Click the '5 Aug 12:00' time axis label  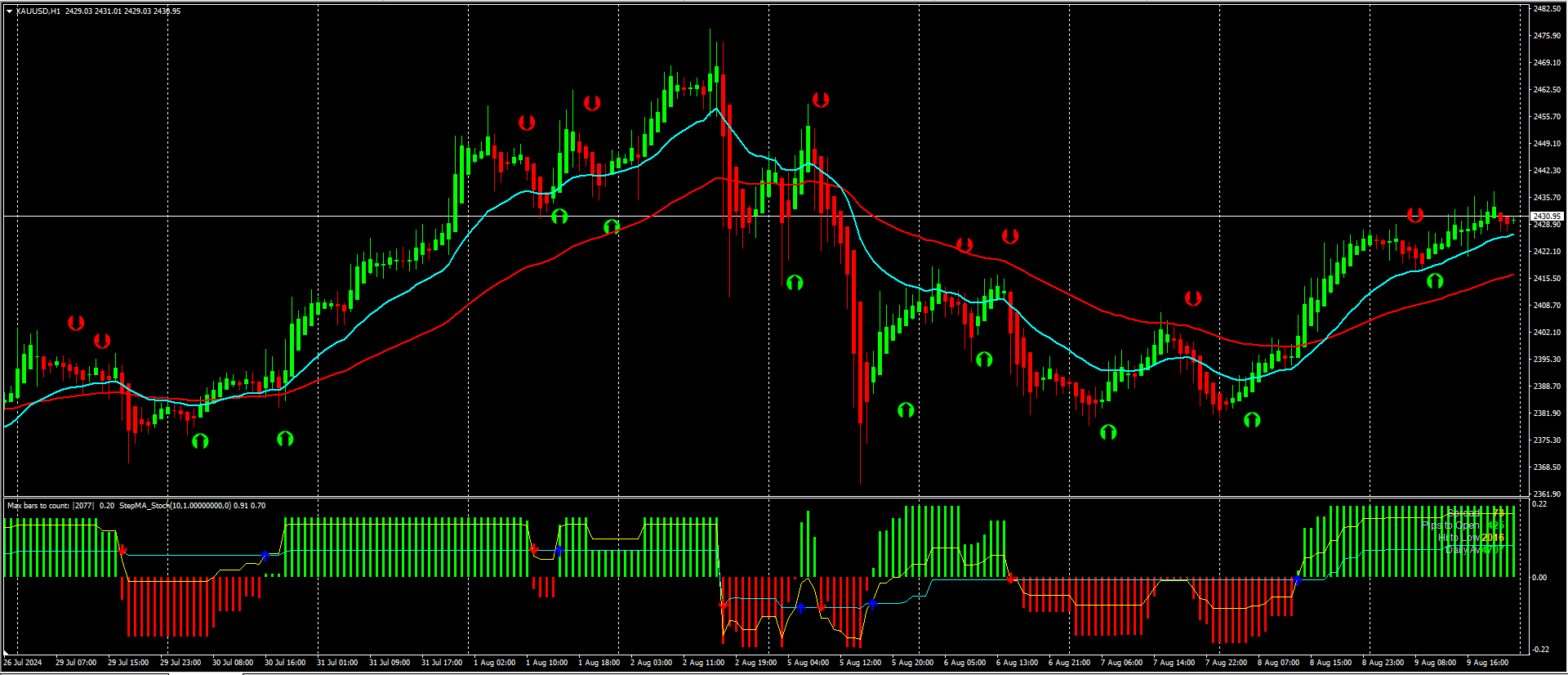click(861, 663)
